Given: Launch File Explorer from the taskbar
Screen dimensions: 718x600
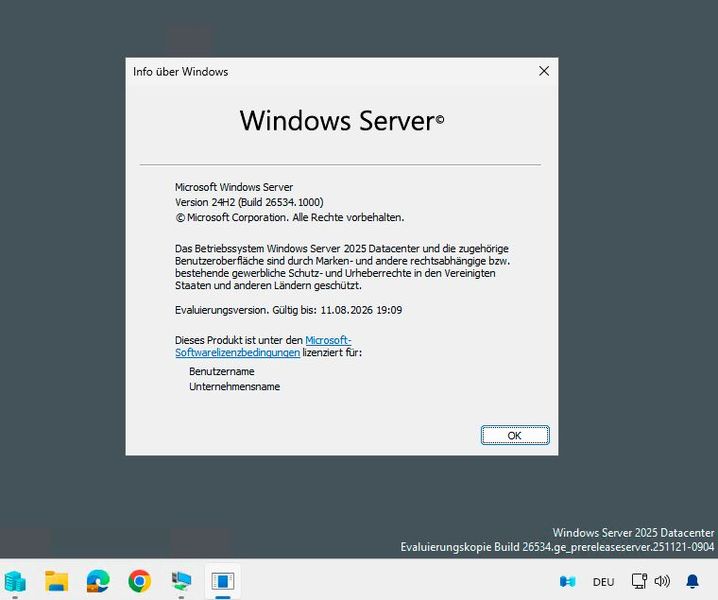Looking at the screenshot, I should (57, 582).
